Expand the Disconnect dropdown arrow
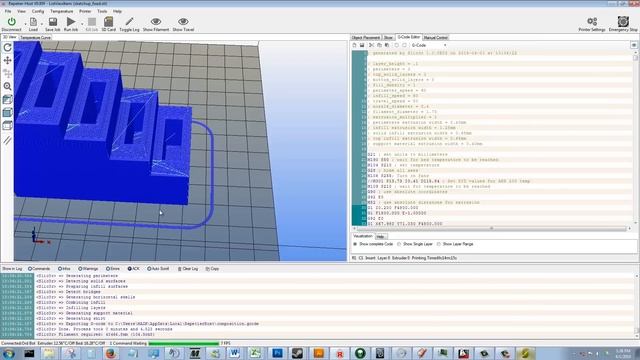The image size is (640, 360). pos(25,23)
